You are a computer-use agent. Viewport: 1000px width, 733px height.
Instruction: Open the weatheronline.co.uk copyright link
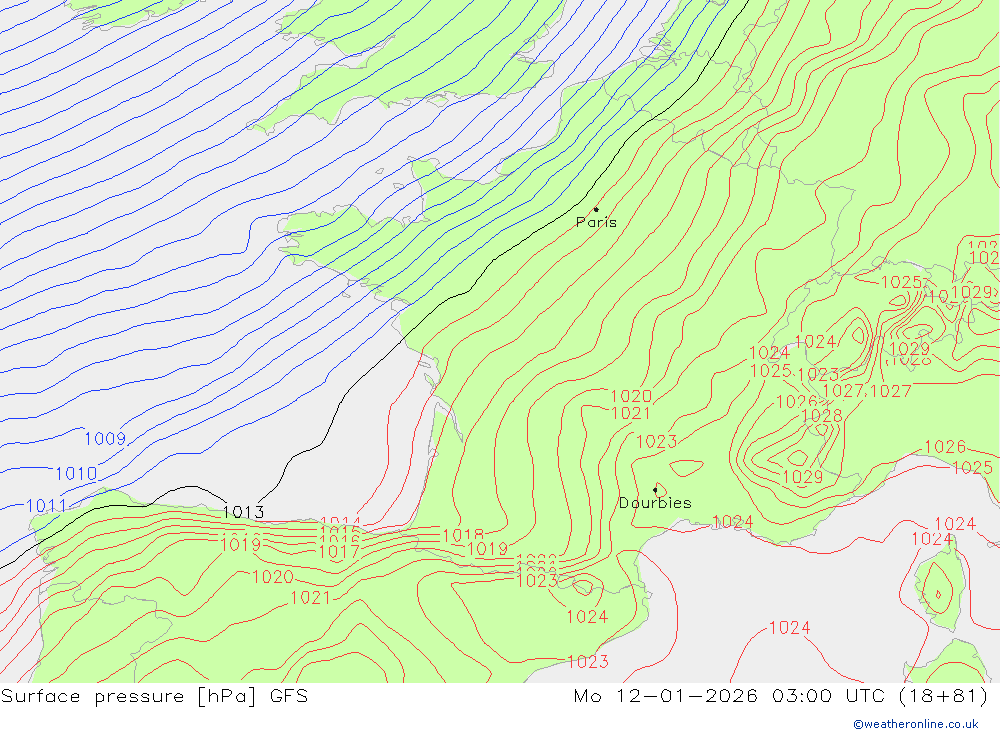[916, 724]
